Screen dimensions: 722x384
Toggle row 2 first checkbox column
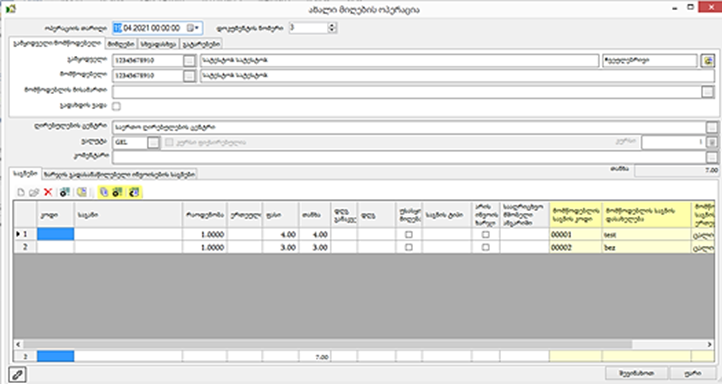(x=408, y=247)
